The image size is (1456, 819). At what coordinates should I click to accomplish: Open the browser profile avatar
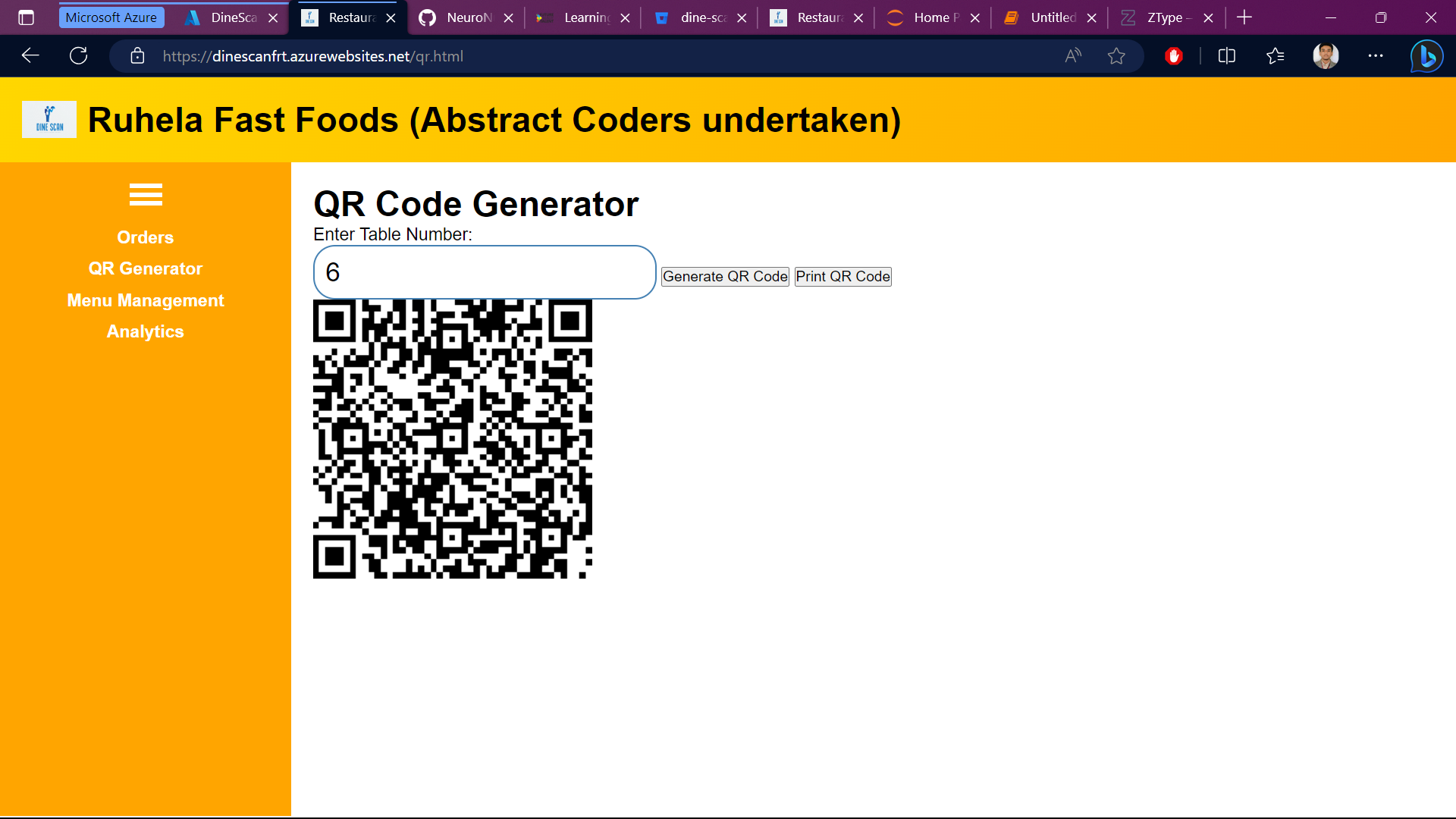tap(1326, 55)
